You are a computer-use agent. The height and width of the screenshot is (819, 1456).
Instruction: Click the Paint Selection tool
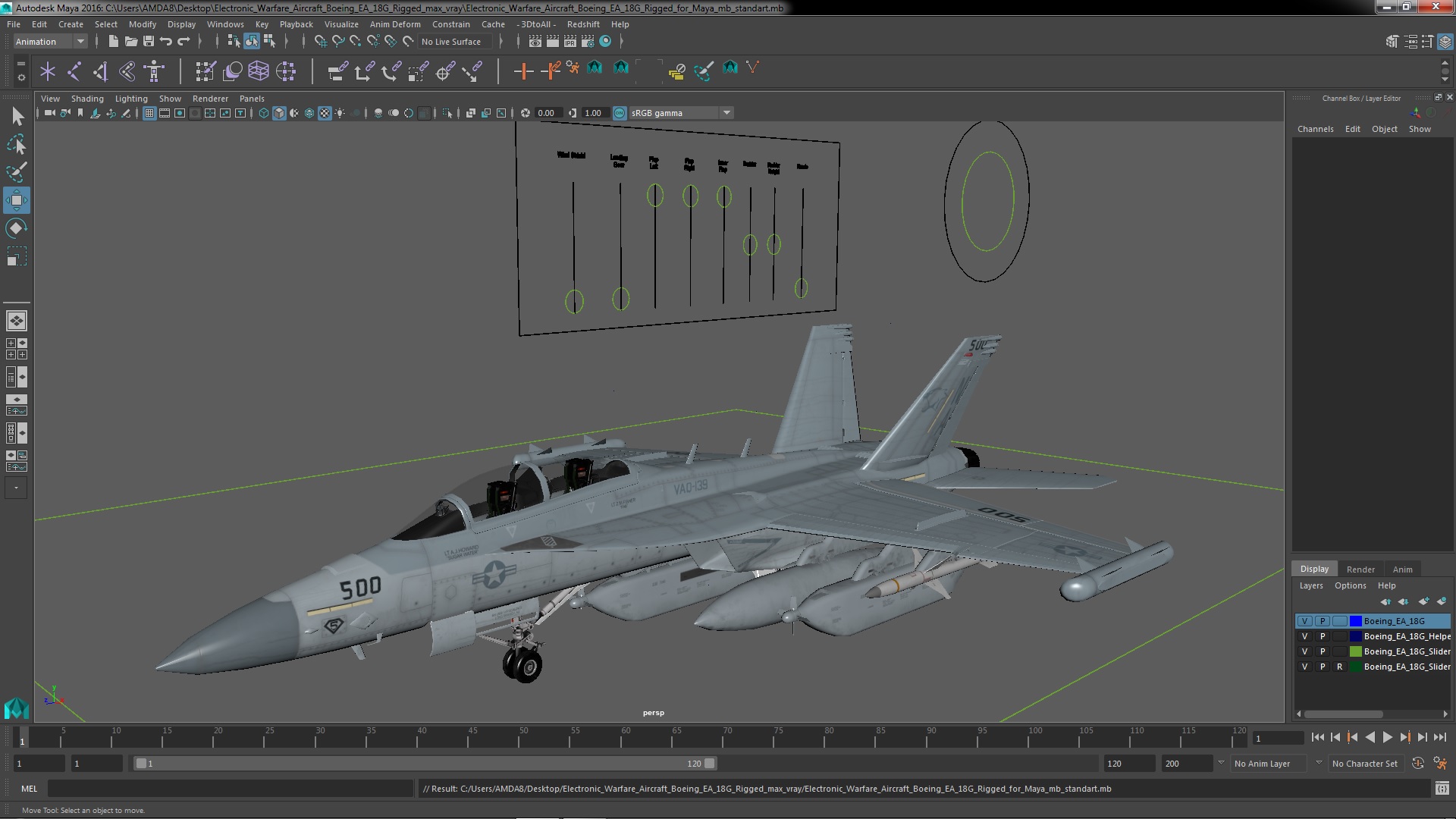click(16, 172)
